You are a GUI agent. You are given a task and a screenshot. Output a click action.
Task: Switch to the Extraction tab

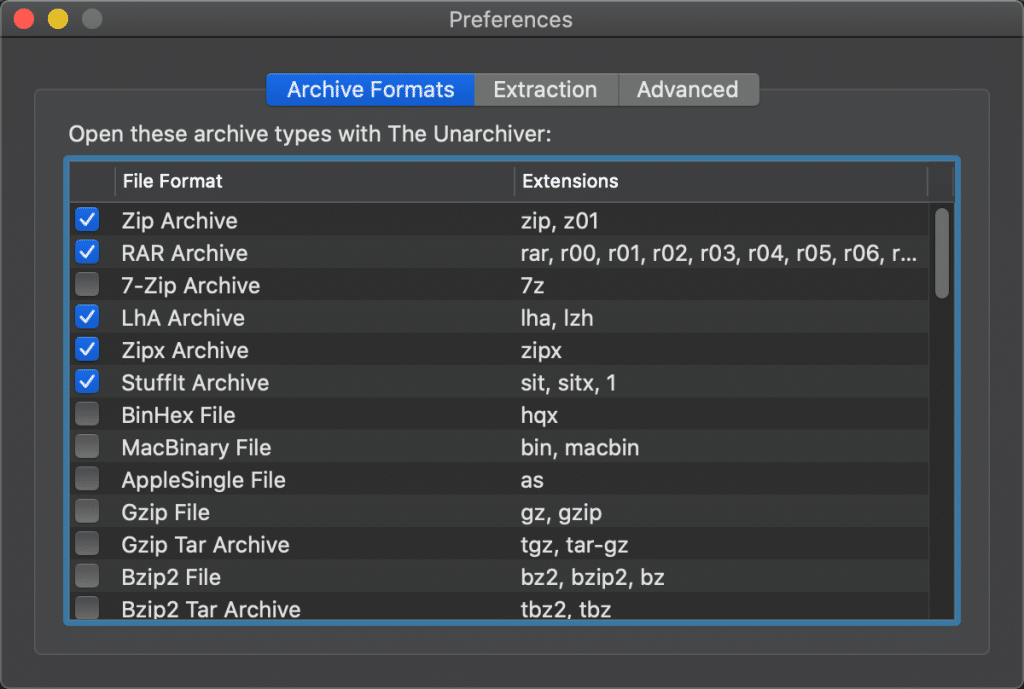tap(545, 90)
